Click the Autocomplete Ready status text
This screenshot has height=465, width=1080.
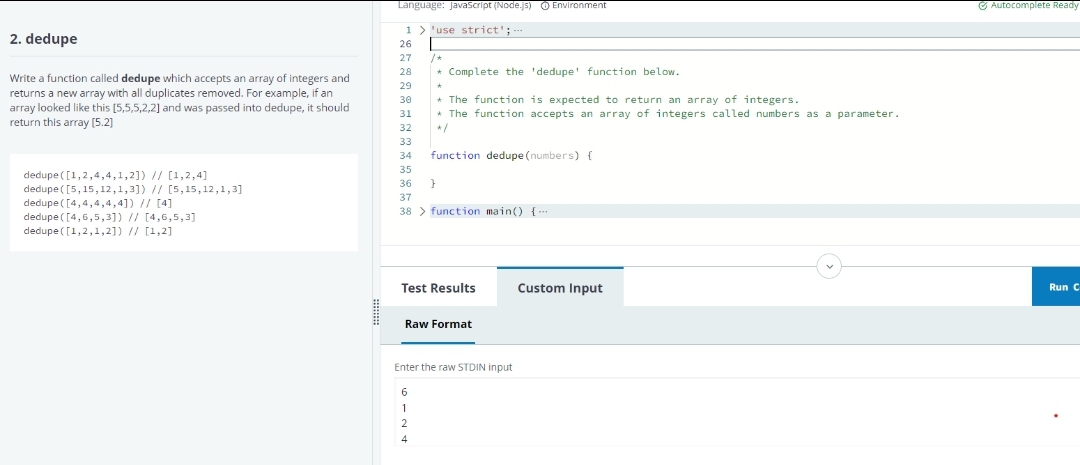pos(1035,6)
